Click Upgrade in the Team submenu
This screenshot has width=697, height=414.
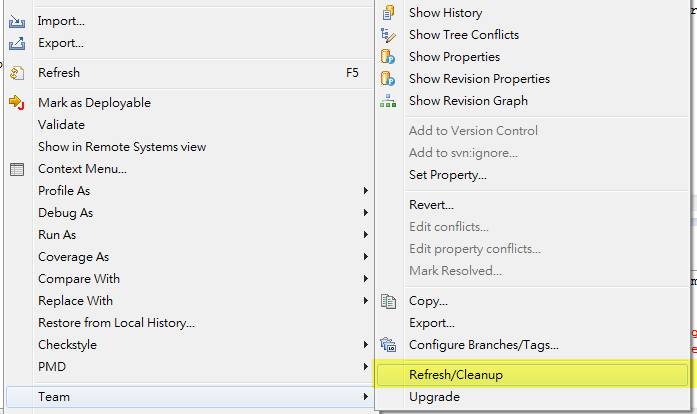(x=434, y=397)
